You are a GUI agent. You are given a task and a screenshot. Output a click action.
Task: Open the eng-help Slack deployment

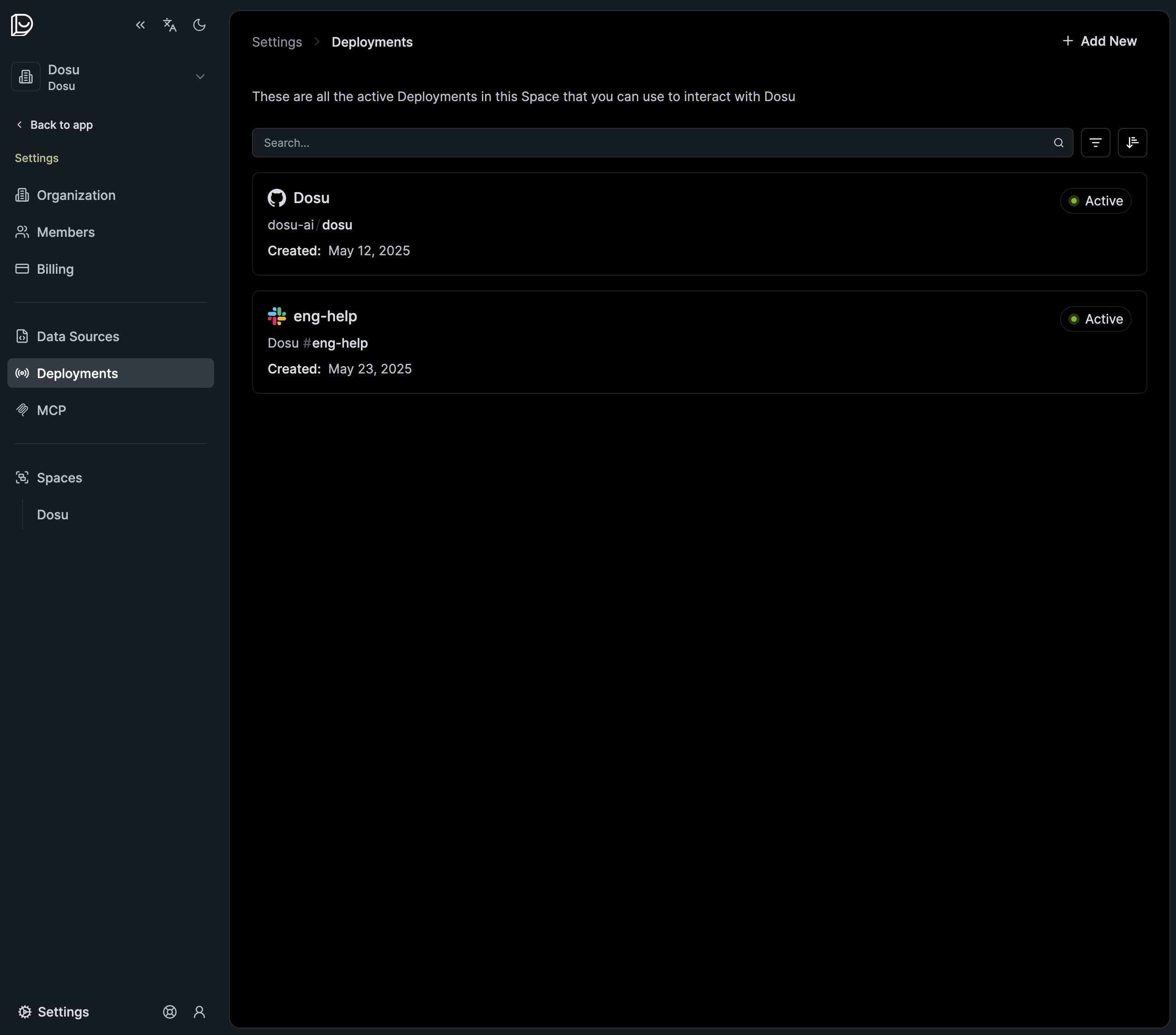(698, 342)
